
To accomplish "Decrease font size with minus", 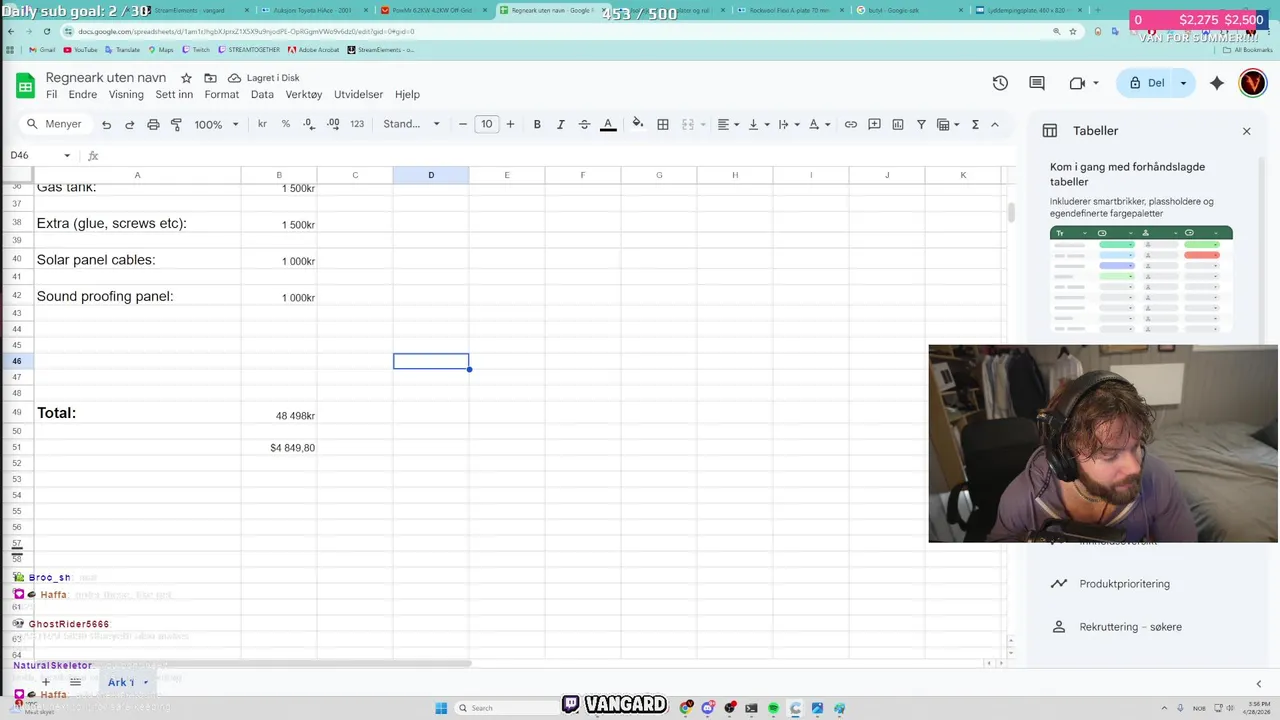I will [463, 124].
